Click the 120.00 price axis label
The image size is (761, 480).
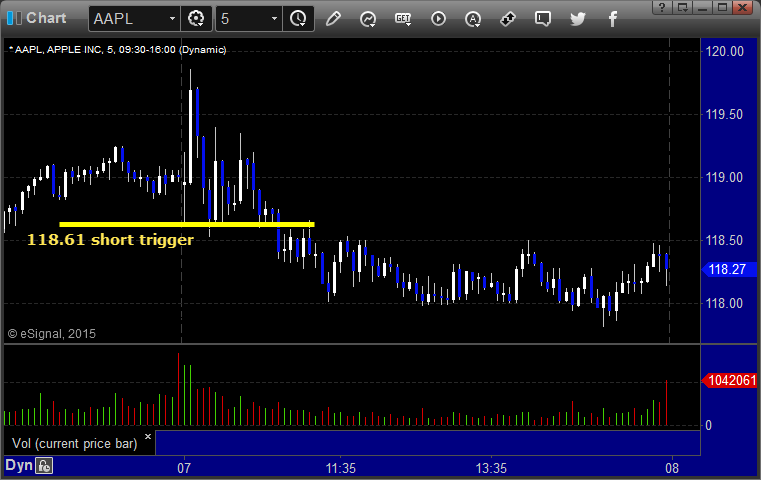(725, 51)
